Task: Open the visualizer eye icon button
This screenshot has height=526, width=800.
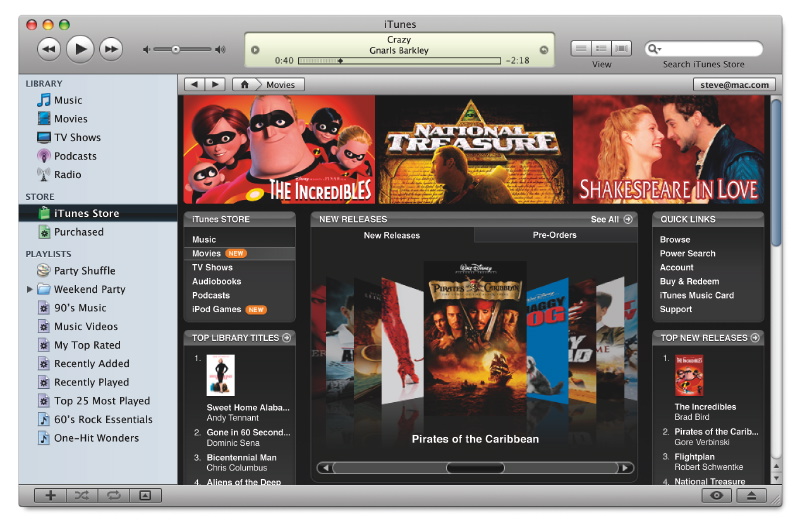Action: [716, 495]
